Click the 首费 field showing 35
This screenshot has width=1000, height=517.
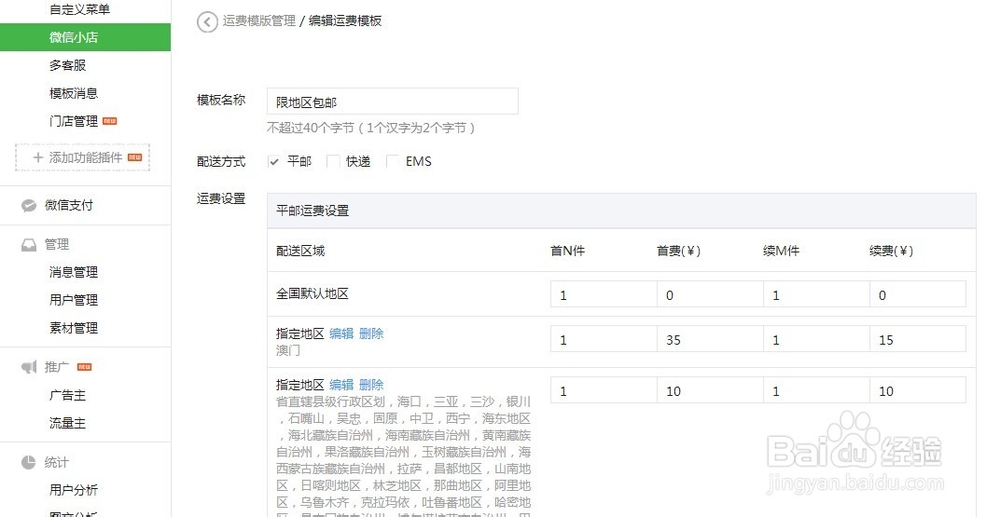pos(710,339)
